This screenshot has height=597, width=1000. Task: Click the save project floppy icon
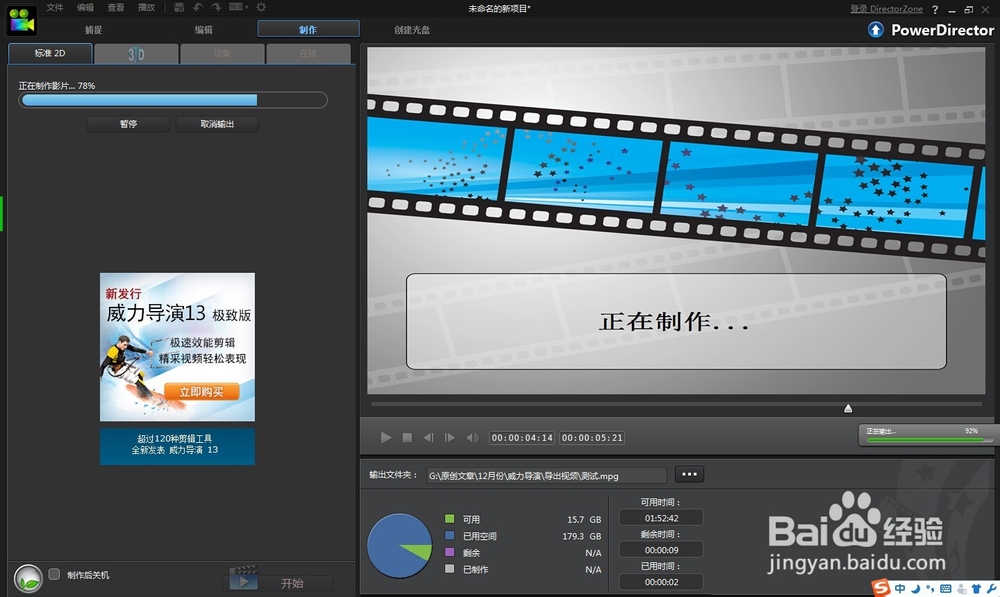point(179,7)
